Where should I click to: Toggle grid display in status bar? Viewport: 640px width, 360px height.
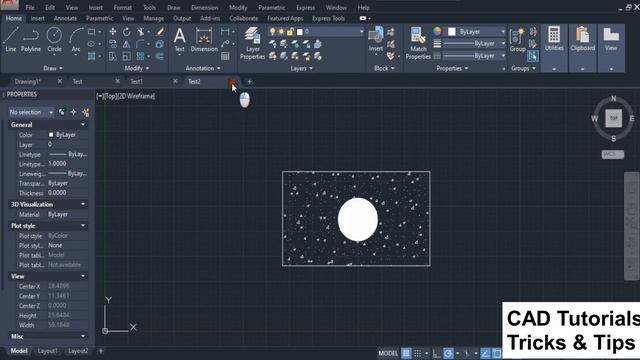click(406, 353)
